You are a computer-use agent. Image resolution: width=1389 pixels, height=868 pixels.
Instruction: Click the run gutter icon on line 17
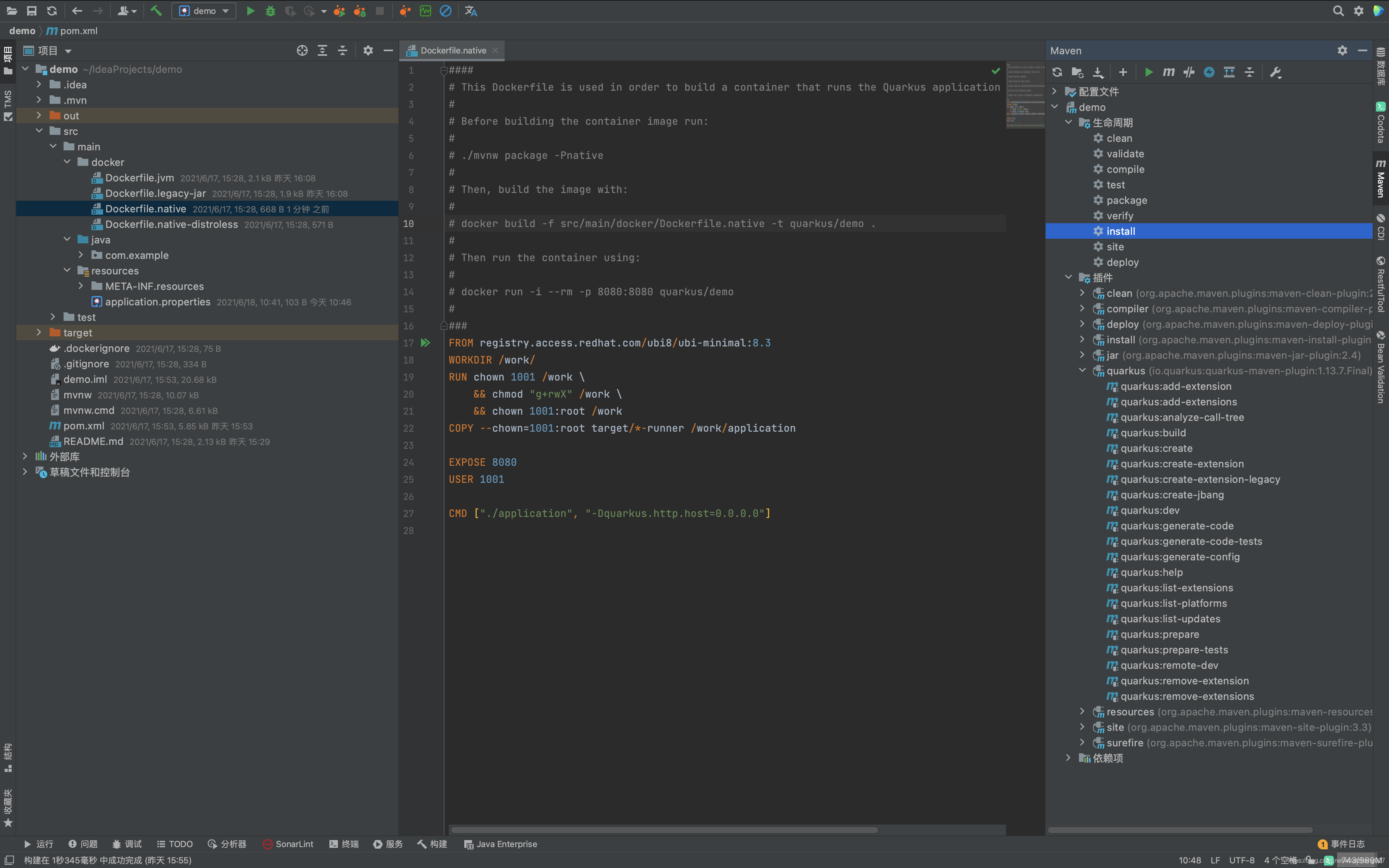pyautogui.click(x=425, y=343)
